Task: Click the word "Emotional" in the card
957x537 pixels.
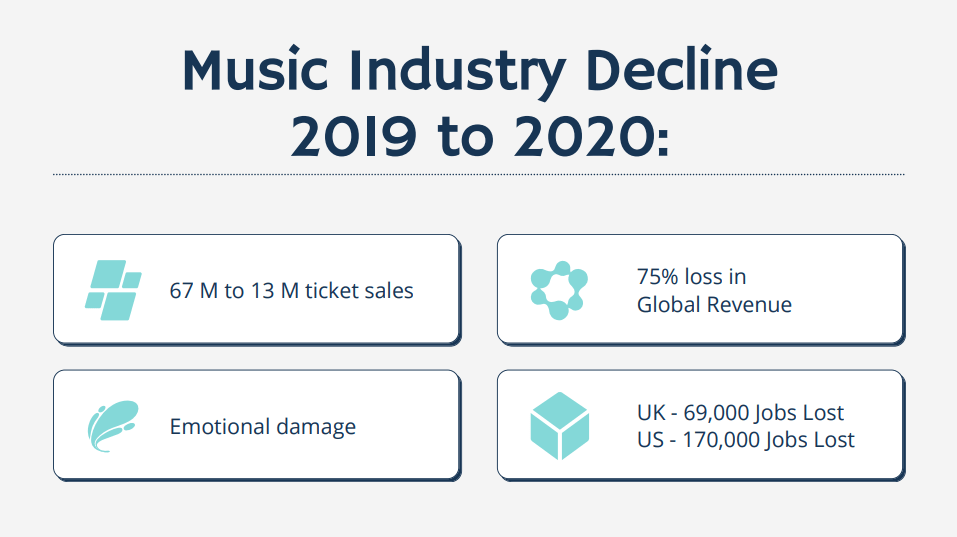Action: [219, 427]
